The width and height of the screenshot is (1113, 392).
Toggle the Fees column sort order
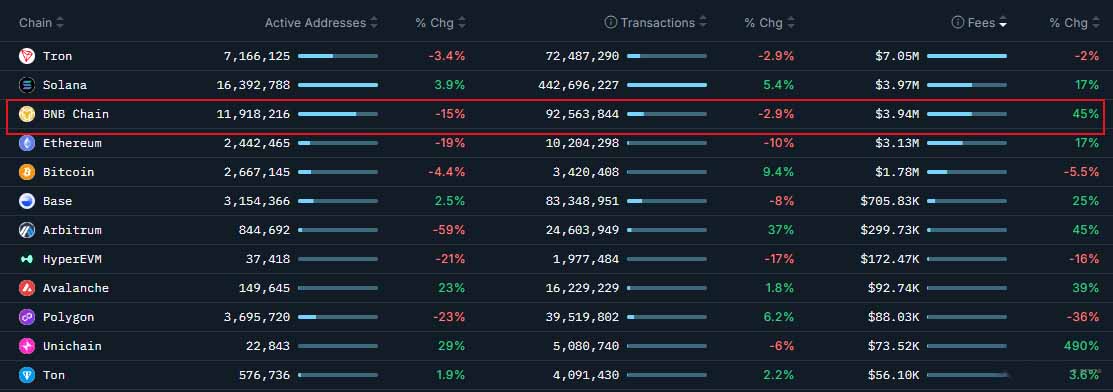tap(1003, 23)
